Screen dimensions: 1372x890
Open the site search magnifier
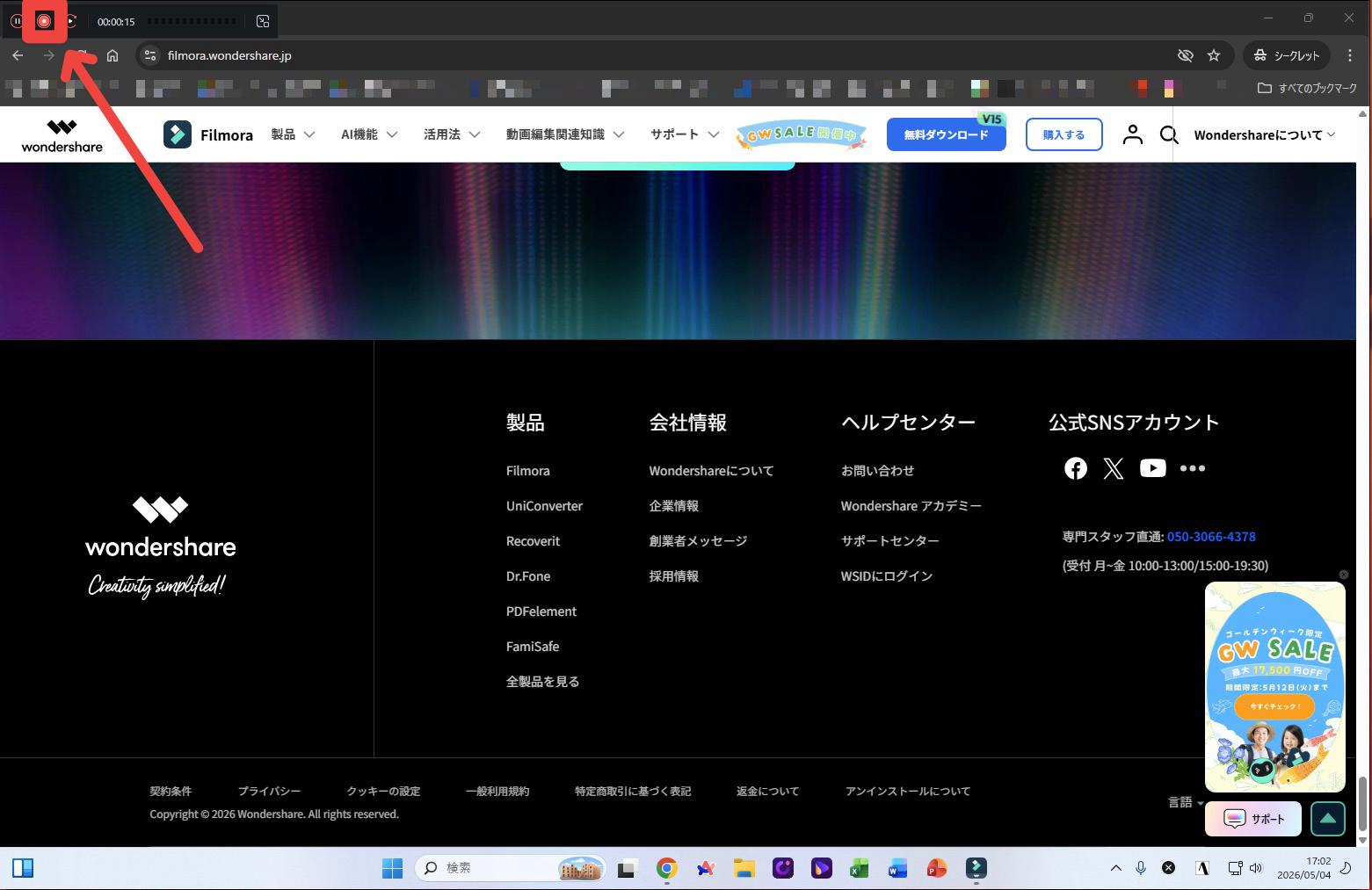pos(1168,134)
